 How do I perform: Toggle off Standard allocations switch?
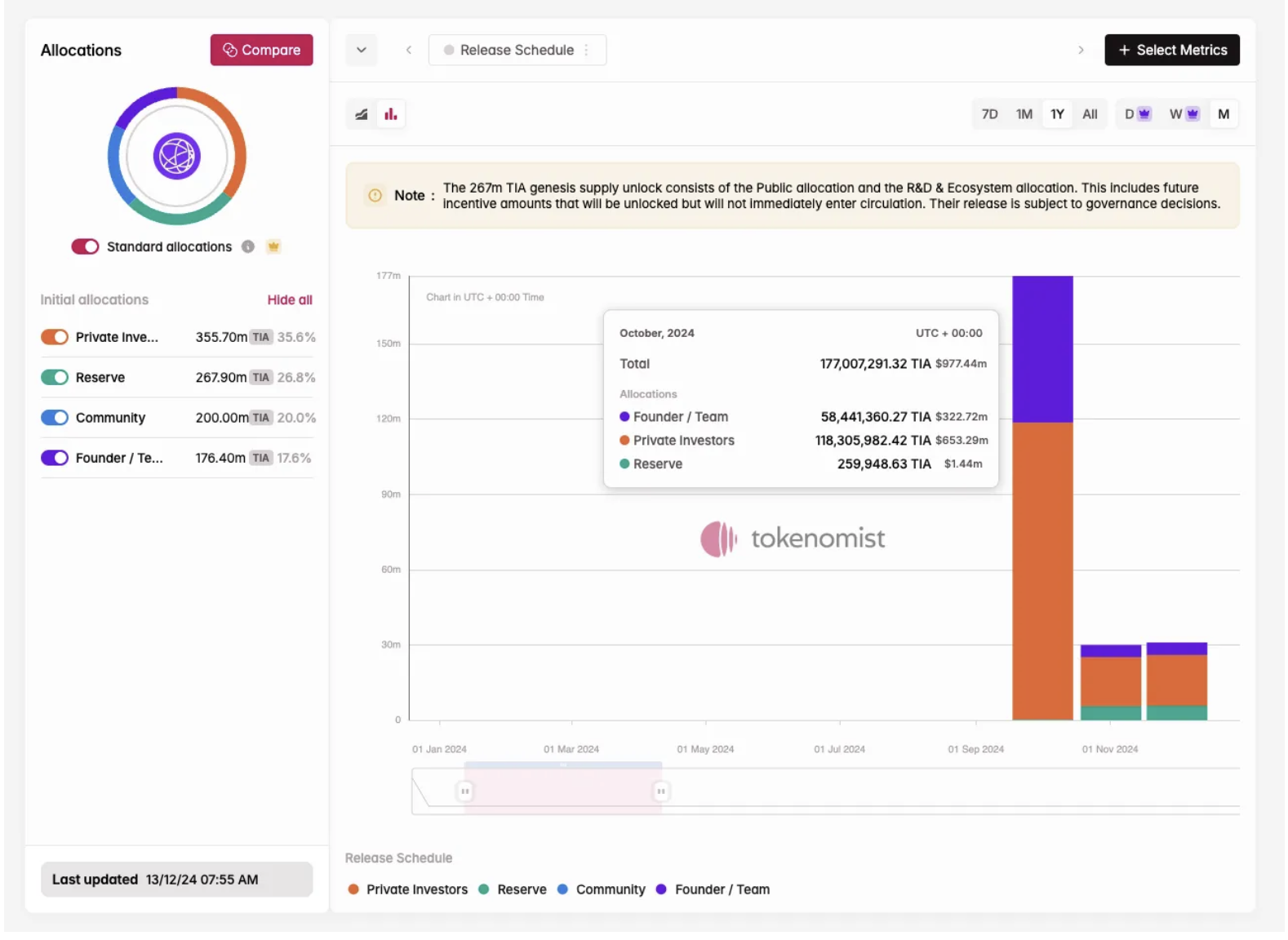(x=85, y=246)
